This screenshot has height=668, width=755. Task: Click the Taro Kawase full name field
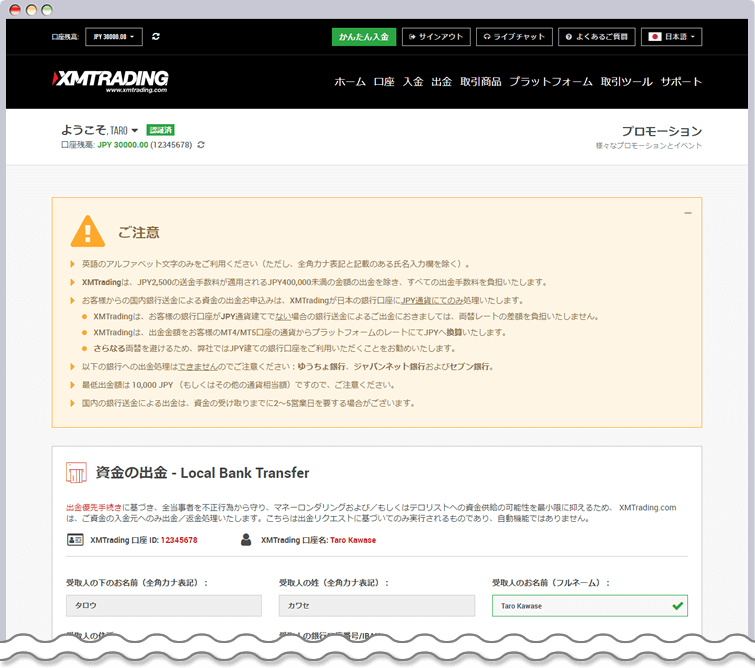click(x=590, y=606)
